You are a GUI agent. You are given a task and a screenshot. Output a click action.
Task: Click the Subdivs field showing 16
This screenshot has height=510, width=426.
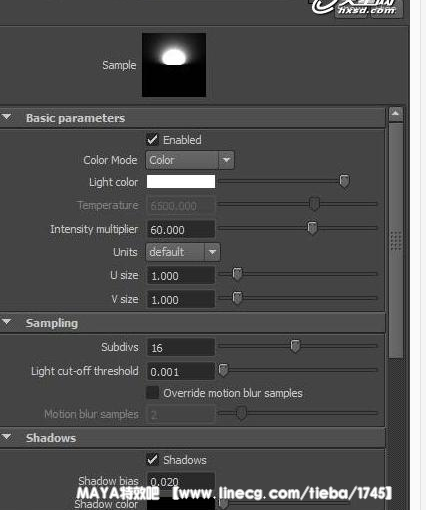click(181, 347)
